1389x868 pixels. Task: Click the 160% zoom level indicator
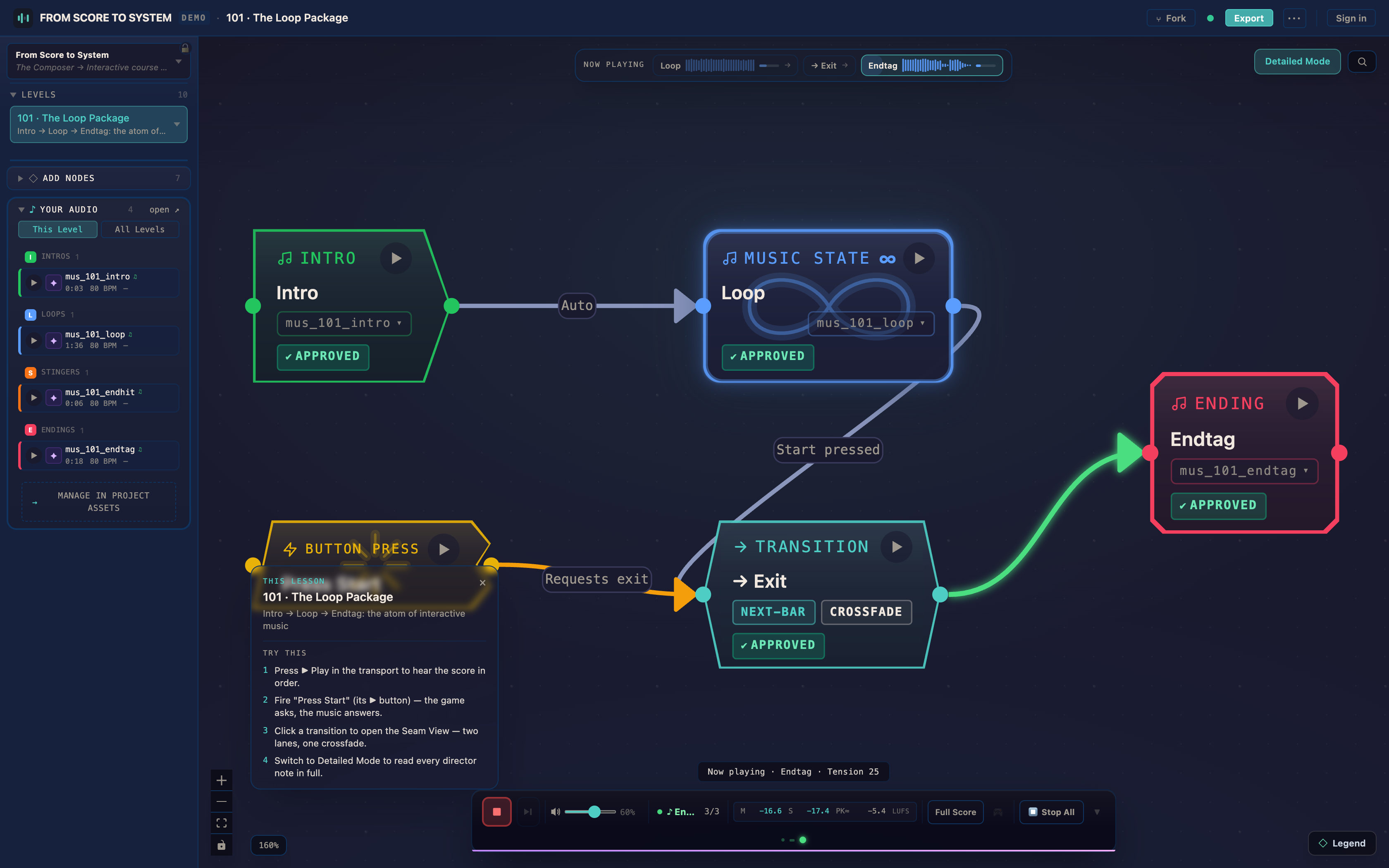coord(269,845)
